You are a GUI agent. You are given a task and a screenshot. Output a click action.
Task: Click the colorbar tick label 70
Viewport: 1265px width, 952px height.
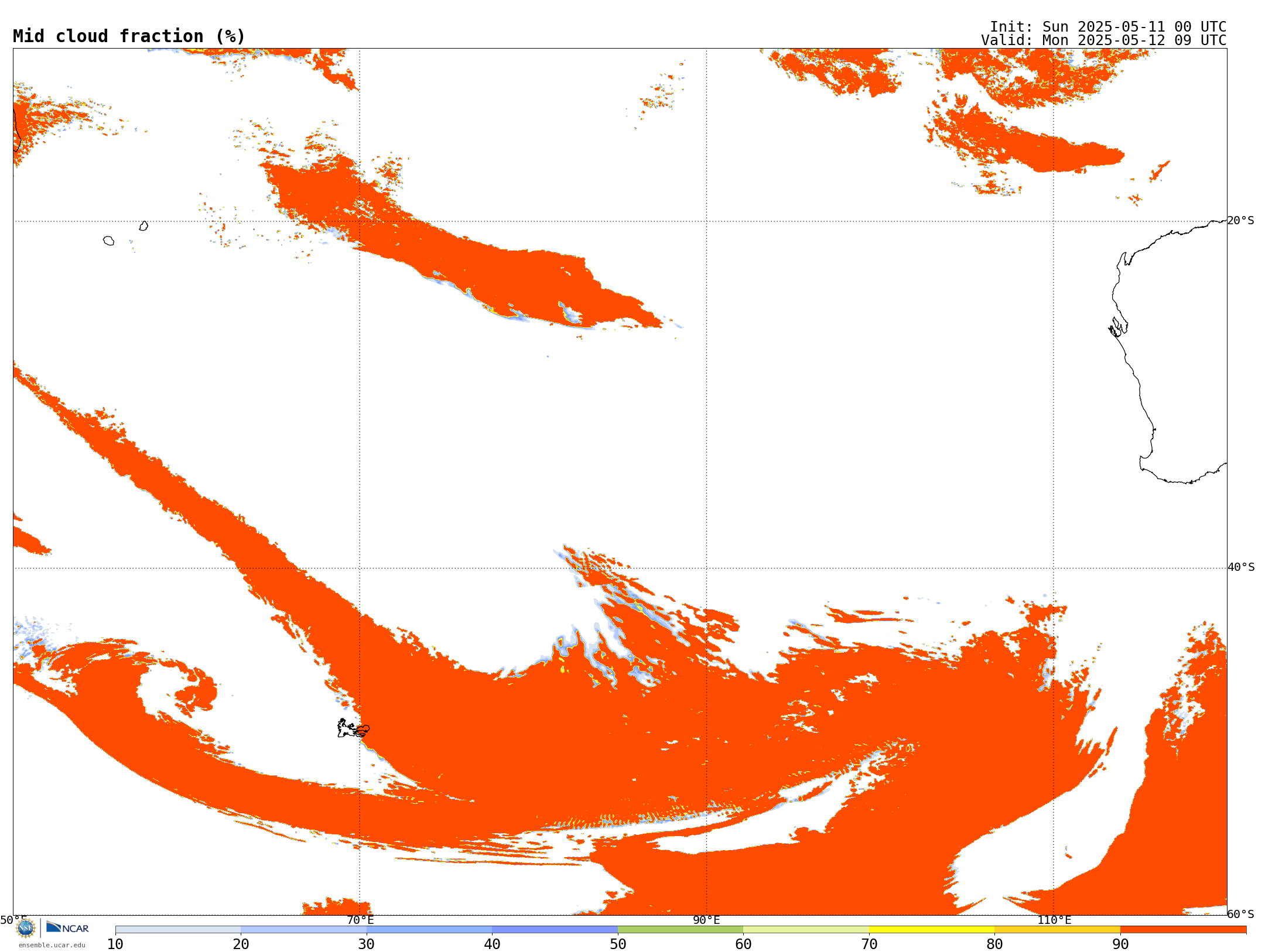(x=869, y=944)
